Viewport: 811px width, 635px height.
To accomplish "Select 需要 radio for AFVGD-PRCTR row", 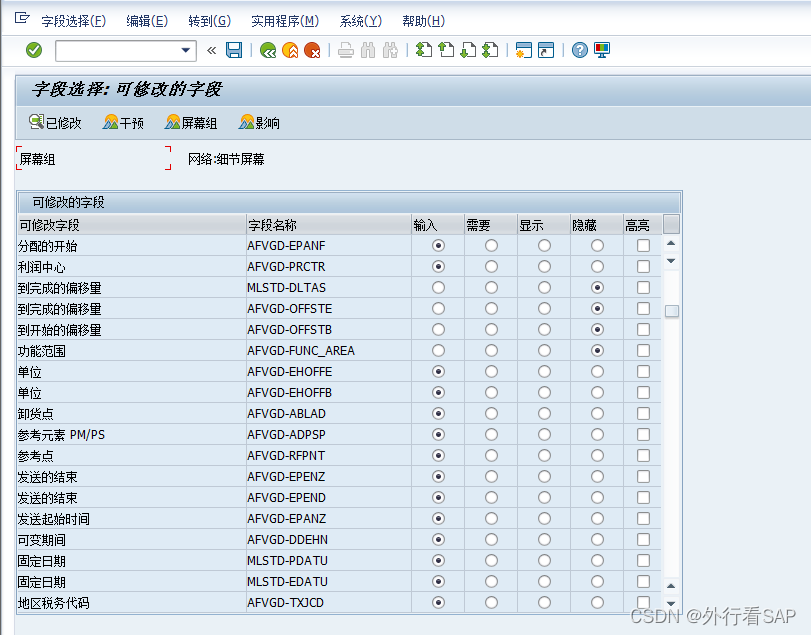I will click(491, 266).
